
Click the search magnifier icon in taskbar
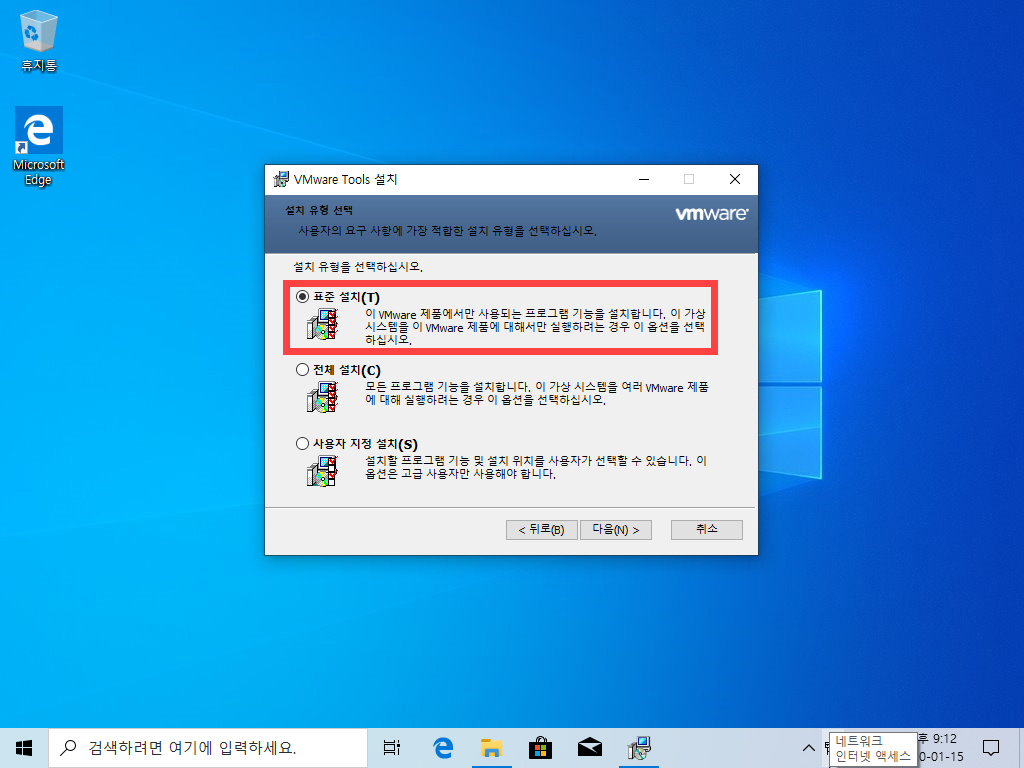click(68, 748)
